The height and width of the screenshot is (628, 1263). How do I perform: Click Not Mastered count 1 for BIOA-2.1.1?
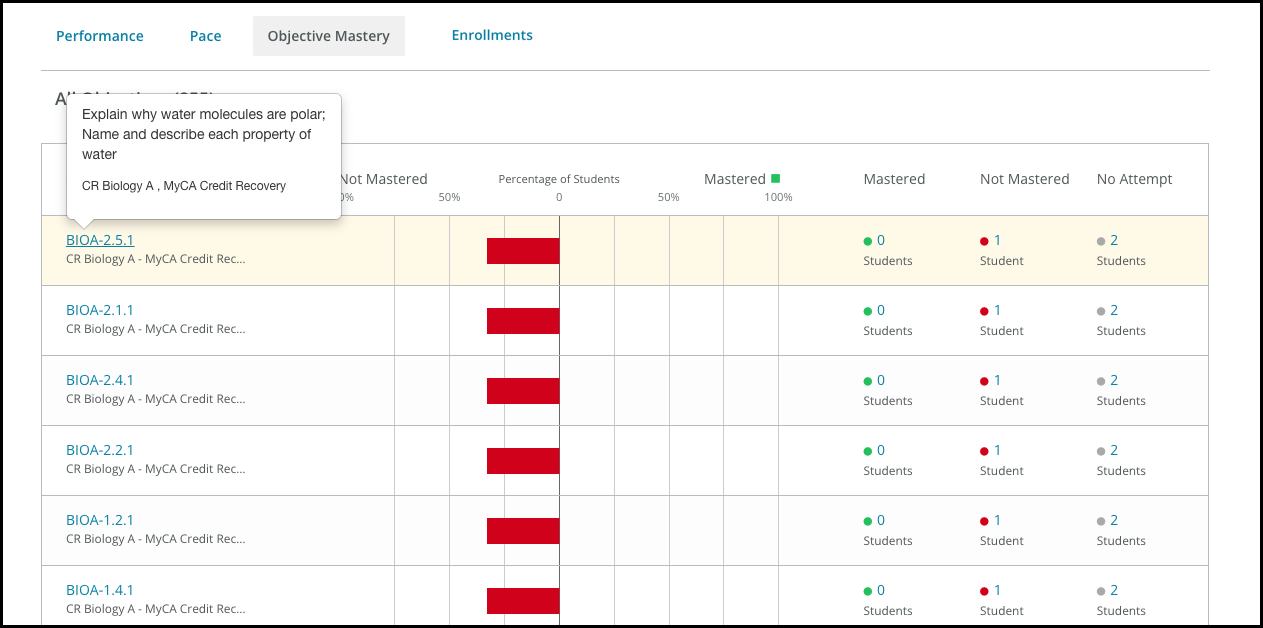pos(997,310)
